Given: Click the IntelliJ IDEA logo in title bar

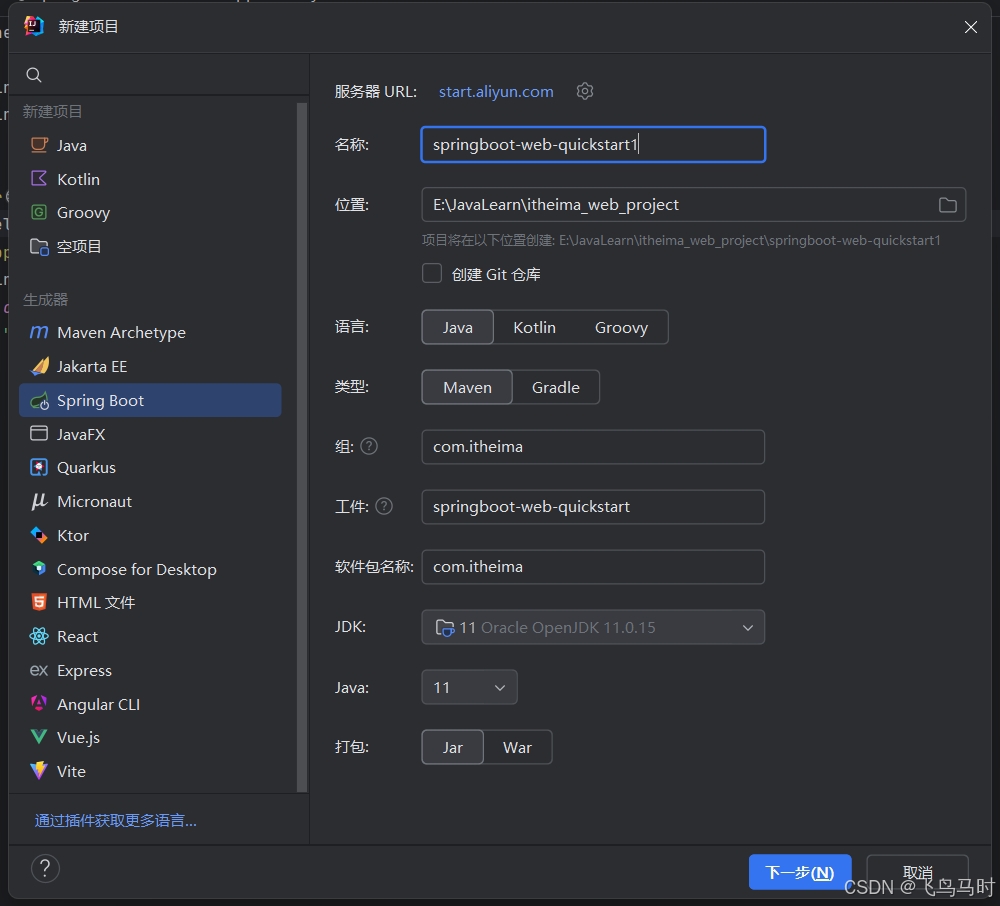Looking at the screenshot, I should (x=34, y=26).
